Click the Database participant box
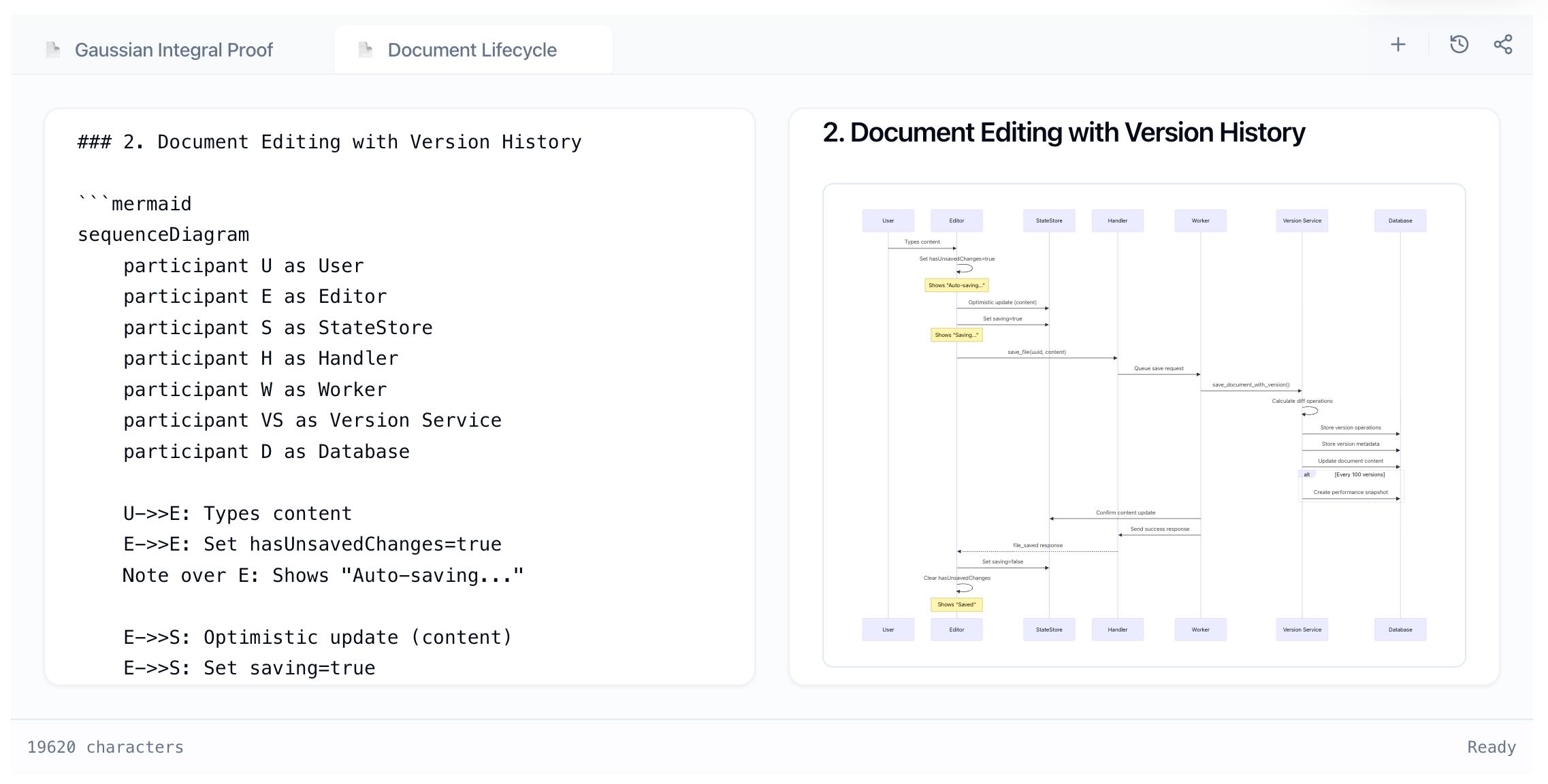Viewport: 1548px width, 784px height. click(1400, 220)
